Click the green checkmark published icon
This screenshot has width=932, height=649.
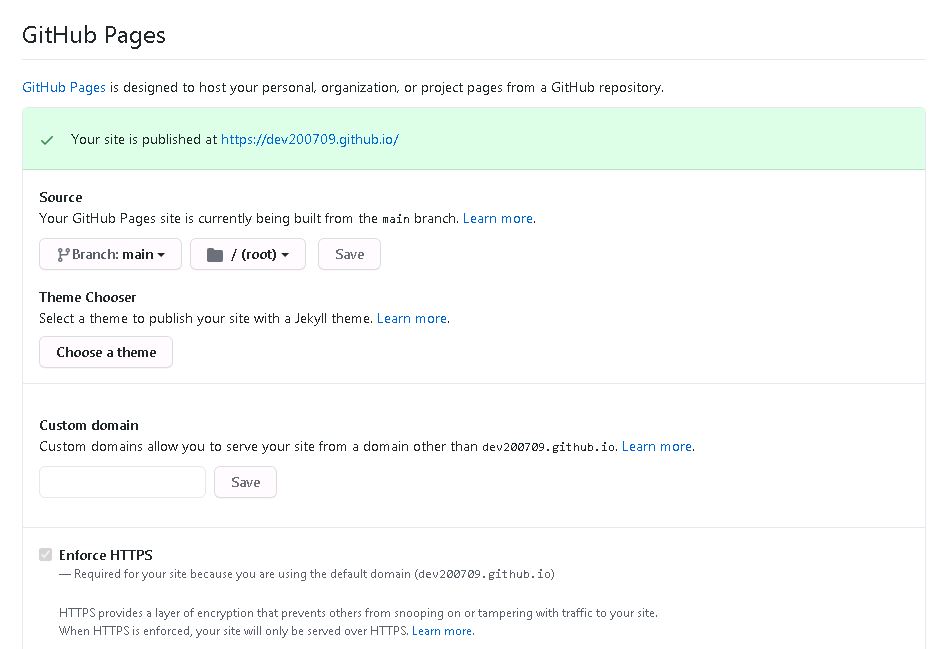tap(47, 140)
